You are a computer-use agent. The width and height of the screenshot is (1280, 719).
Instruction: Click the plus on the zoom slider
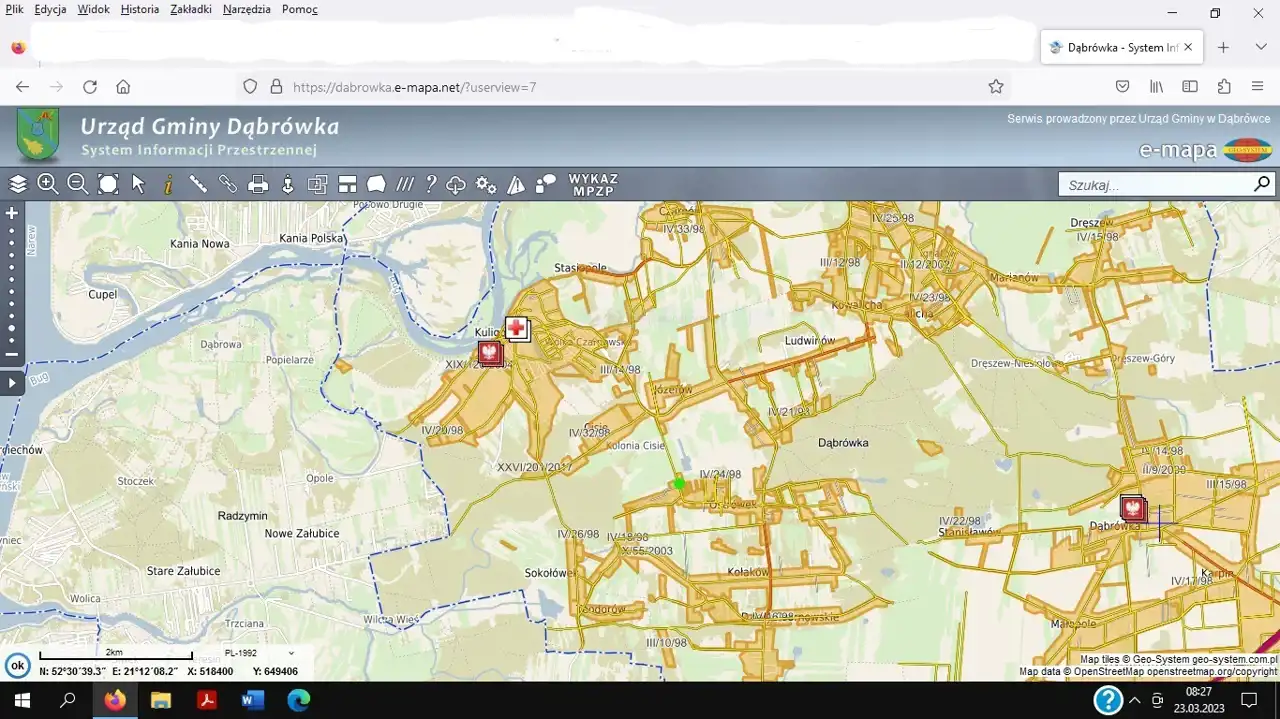[x=12, y=213]
